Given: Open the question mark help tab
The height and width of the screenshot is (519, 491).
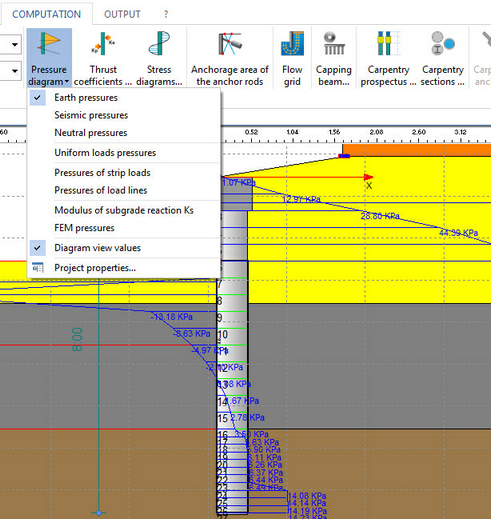Looking at the screenshot, I should point(166,14).
